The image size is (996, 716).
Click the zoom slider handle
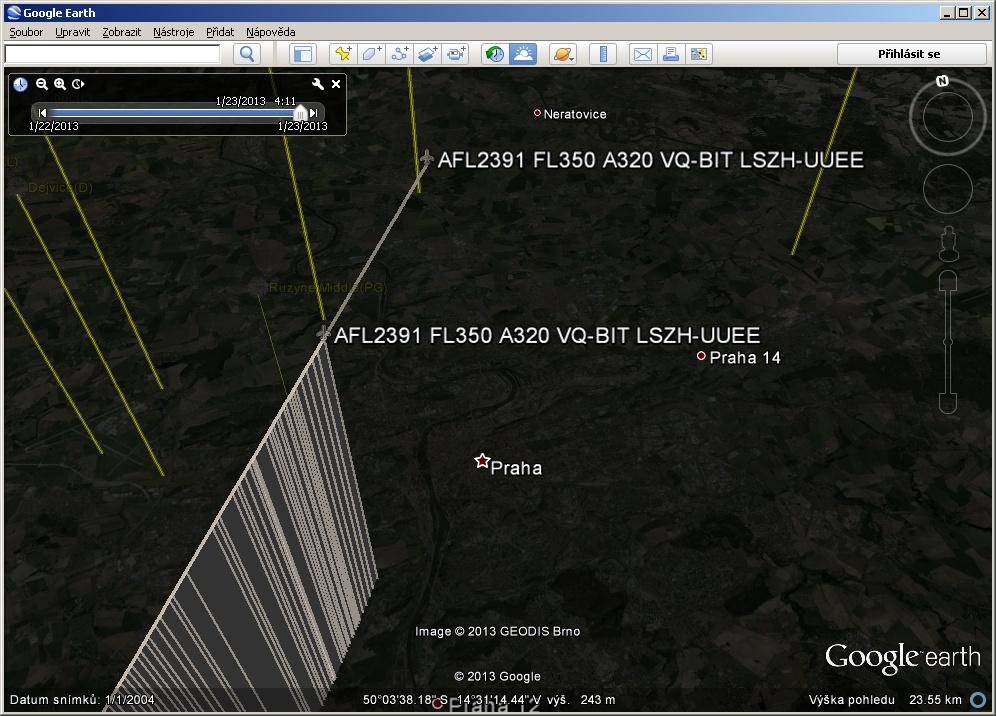(x=948, y=342)
